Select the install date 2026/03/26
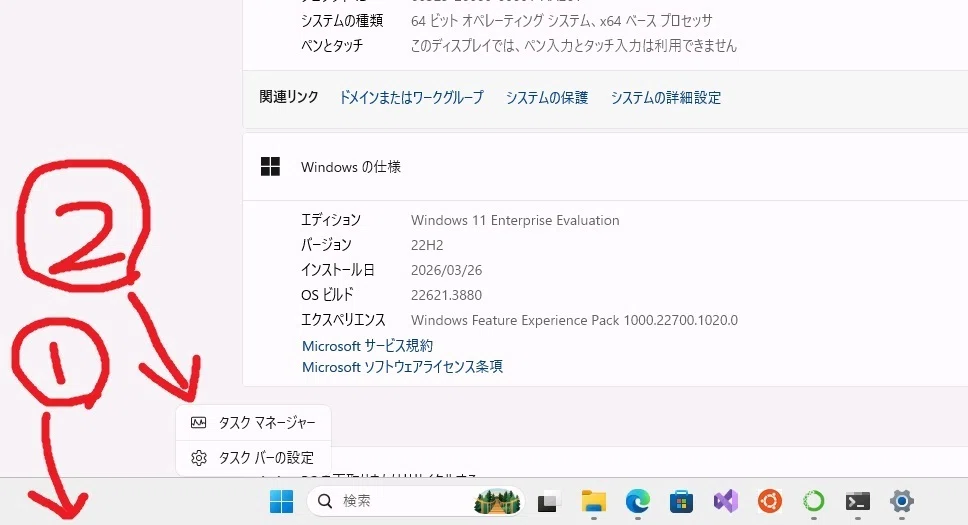 [446, 271]
